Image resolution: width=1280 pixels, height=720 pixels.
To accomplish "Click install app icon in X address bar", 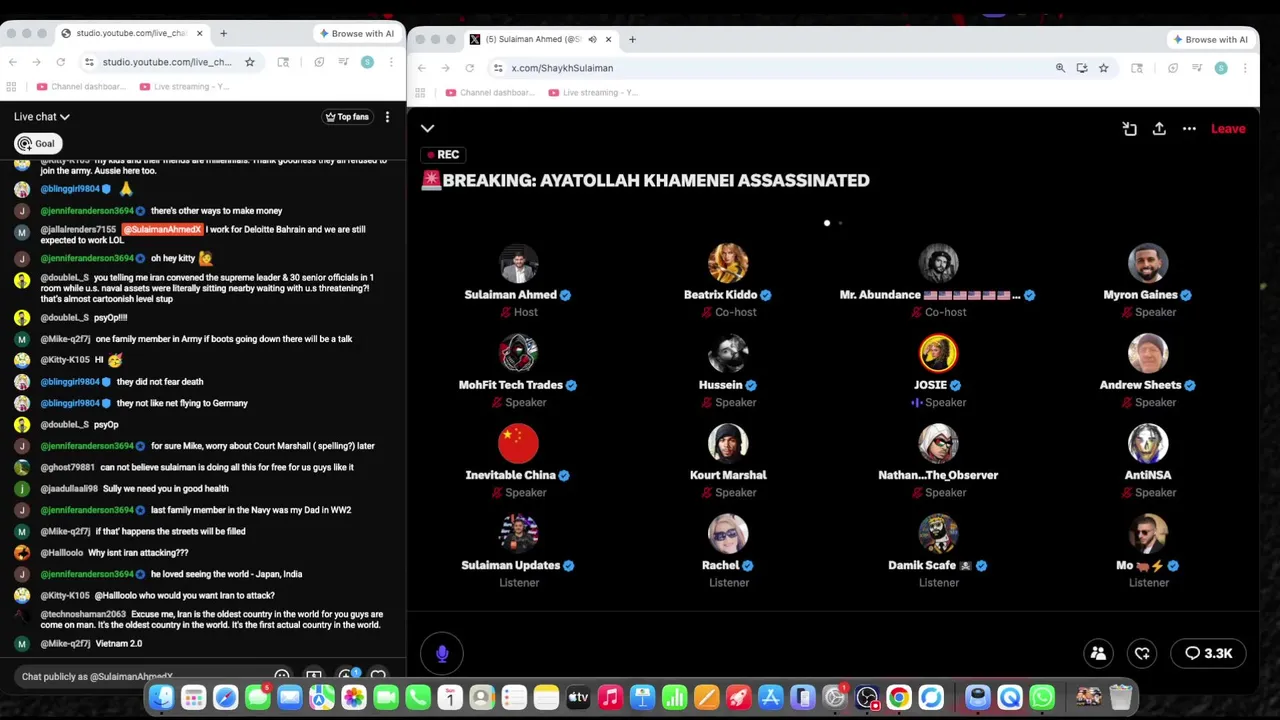I will (1082, 68).
